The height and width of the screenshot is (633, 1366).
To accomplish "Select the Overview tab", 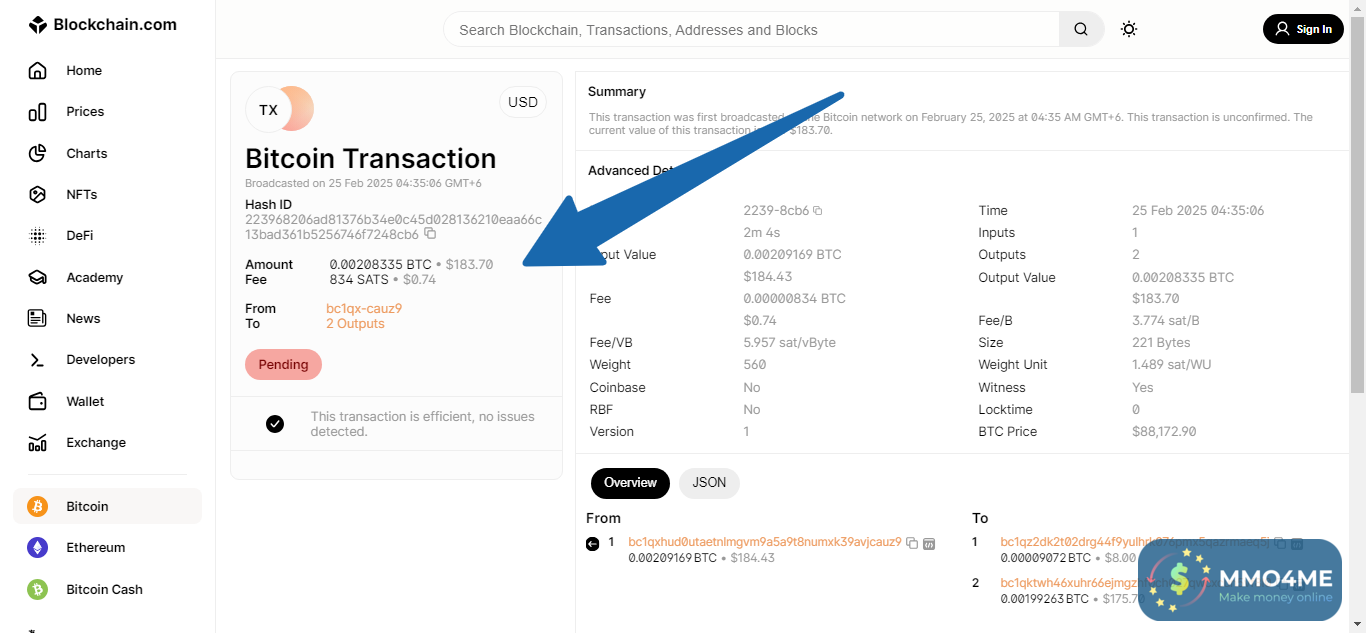I will pyautogui.click(x=630, y=483).
